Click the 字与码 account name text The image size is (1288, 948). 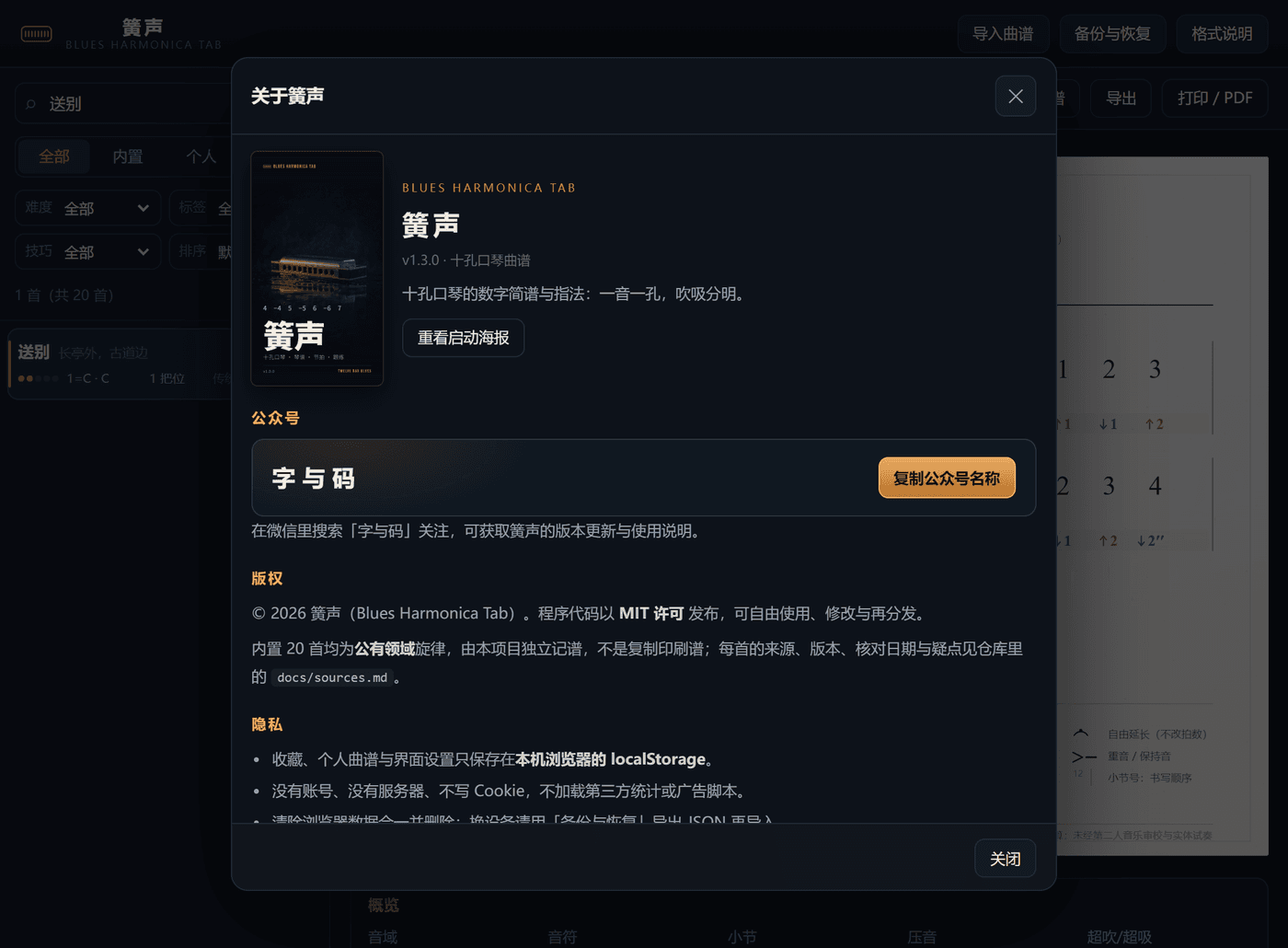(x=314, y=479)
